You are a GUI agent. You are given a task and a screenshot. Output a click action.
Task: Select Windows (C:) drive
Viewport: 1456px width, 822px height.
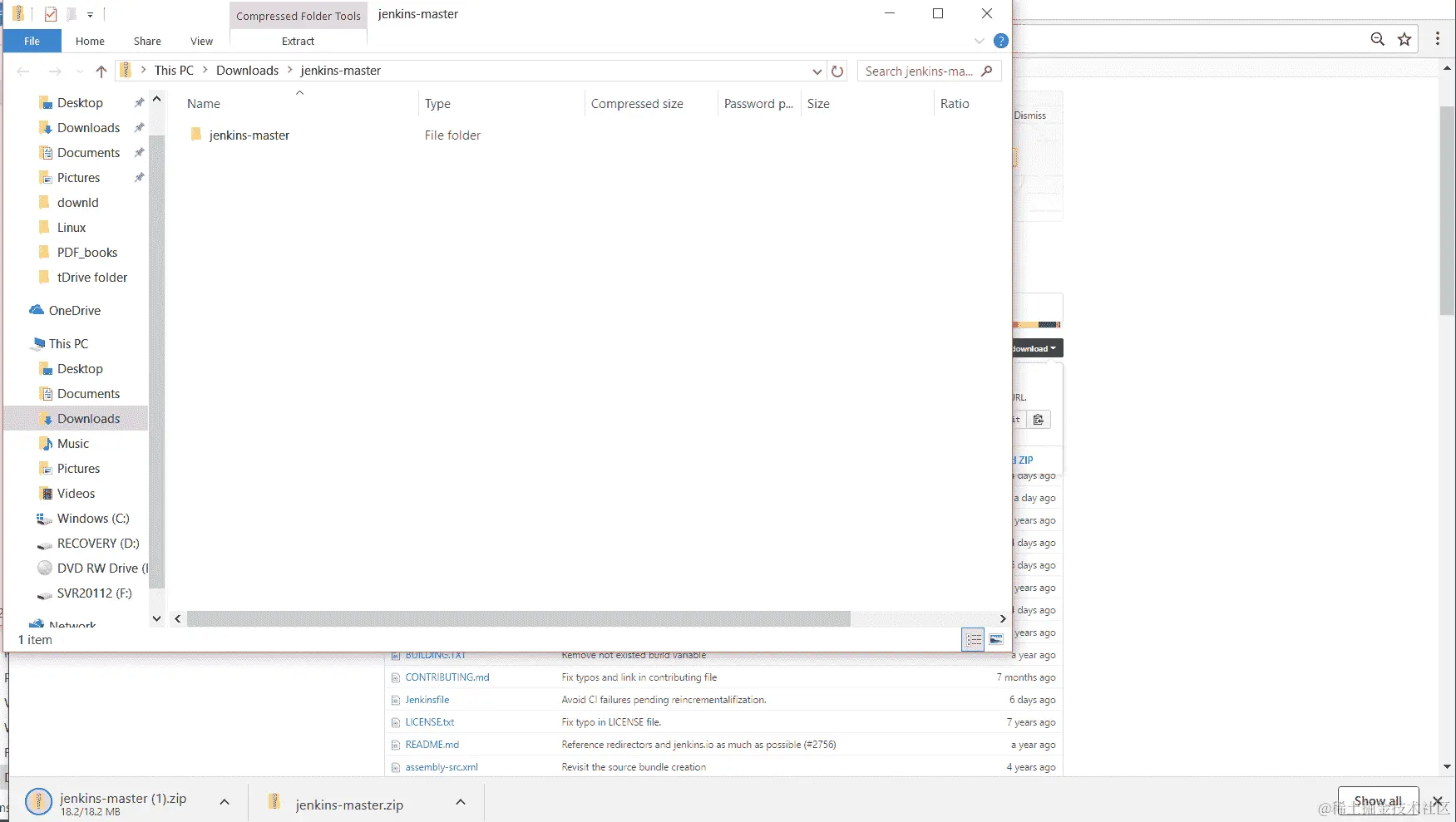[93, 519]
